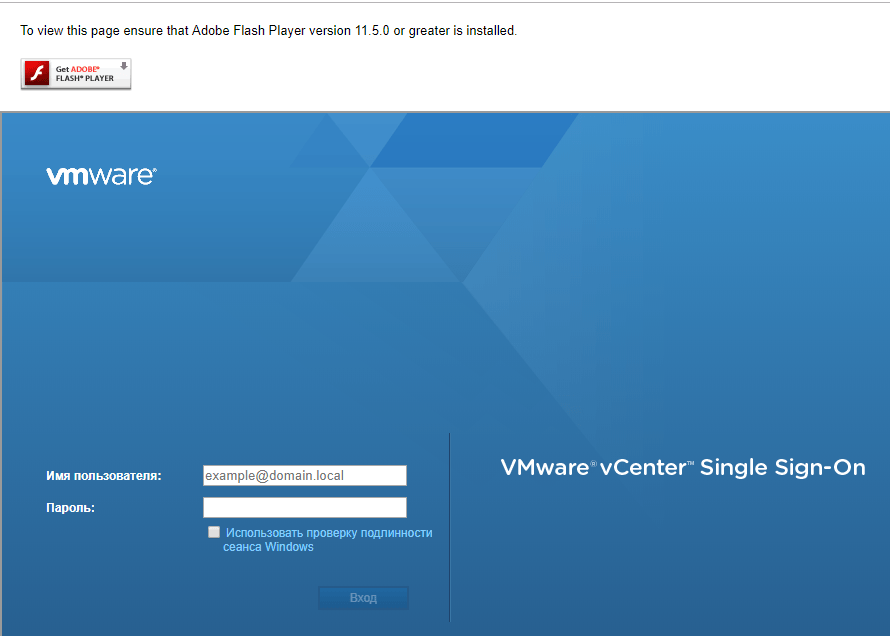Click the 'сеанса Windows' label text

pos(268,547)
